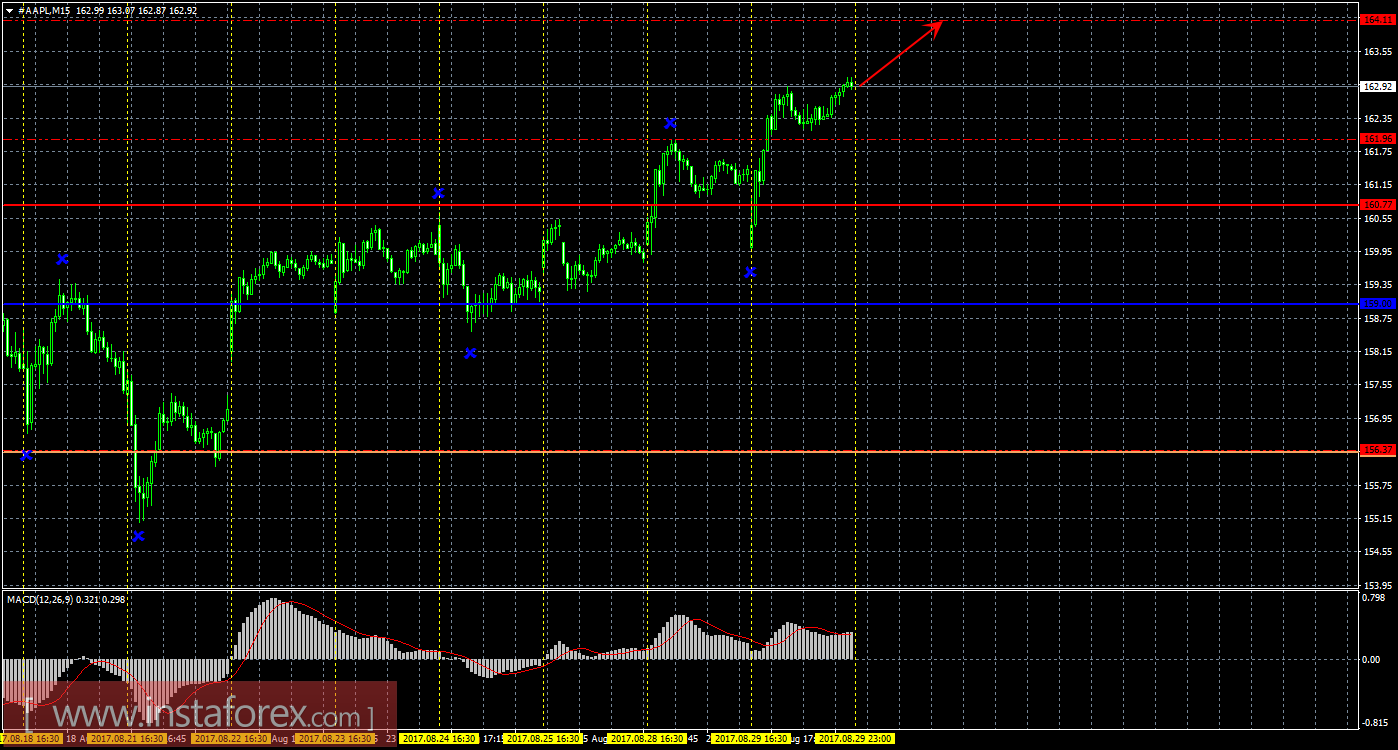Click the orange 156.37 price label

pos(1377,450)
